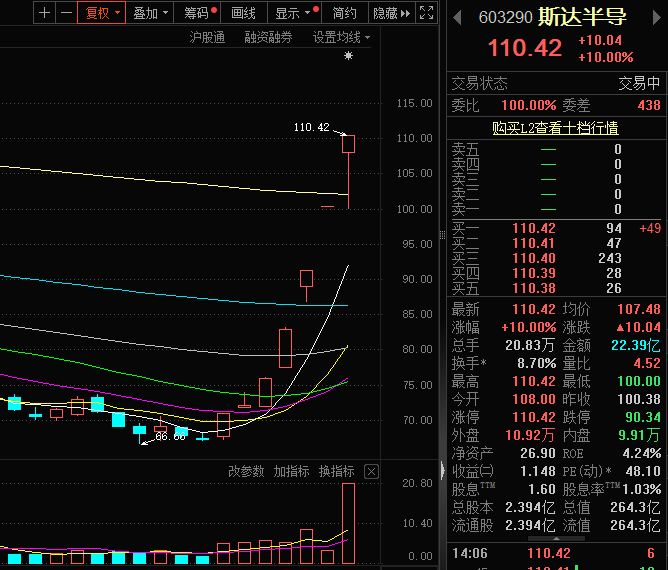The width and height of the screenshot is (668, 570).
Task: Click the 委差 438 value
Action: [x=649, y=105]
